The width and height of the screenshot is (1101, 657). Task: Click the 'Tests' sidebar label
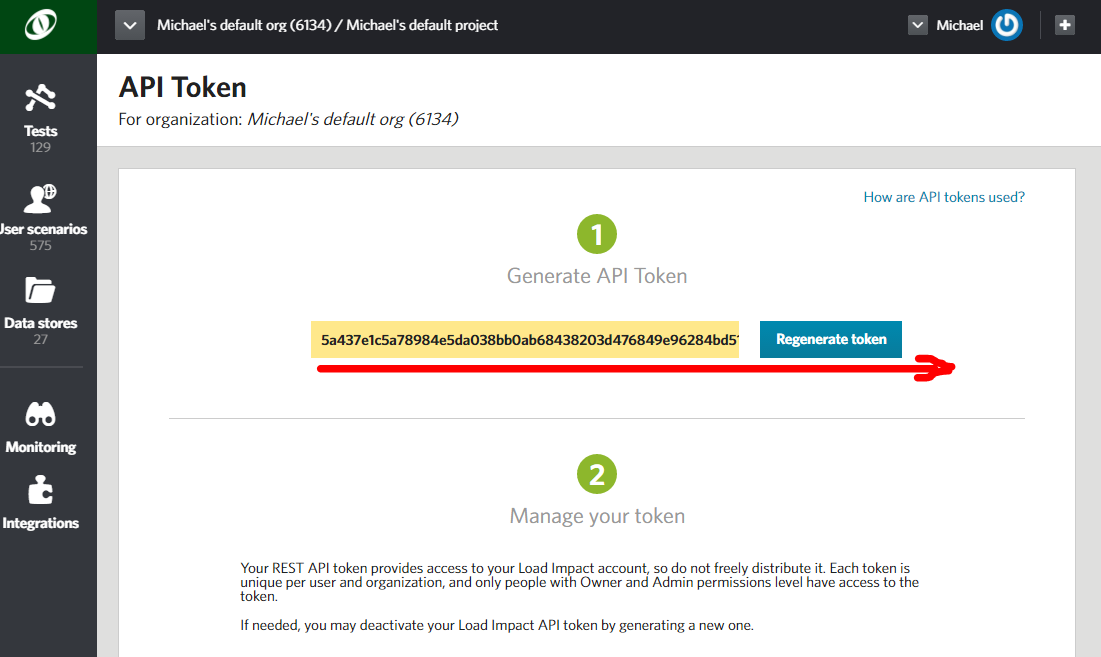40,131
